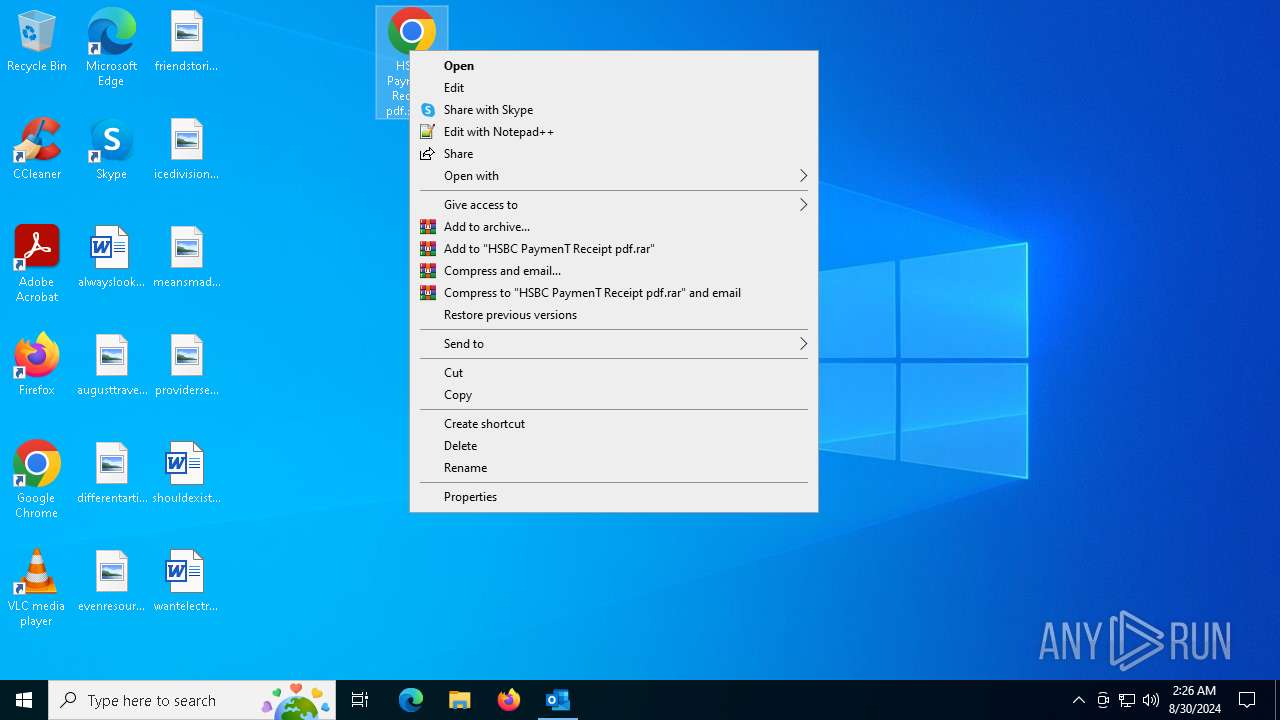Viewport: 1280px width, 720px height.
Task: Click the taskbar search box
Action: (x=192, y=700)
